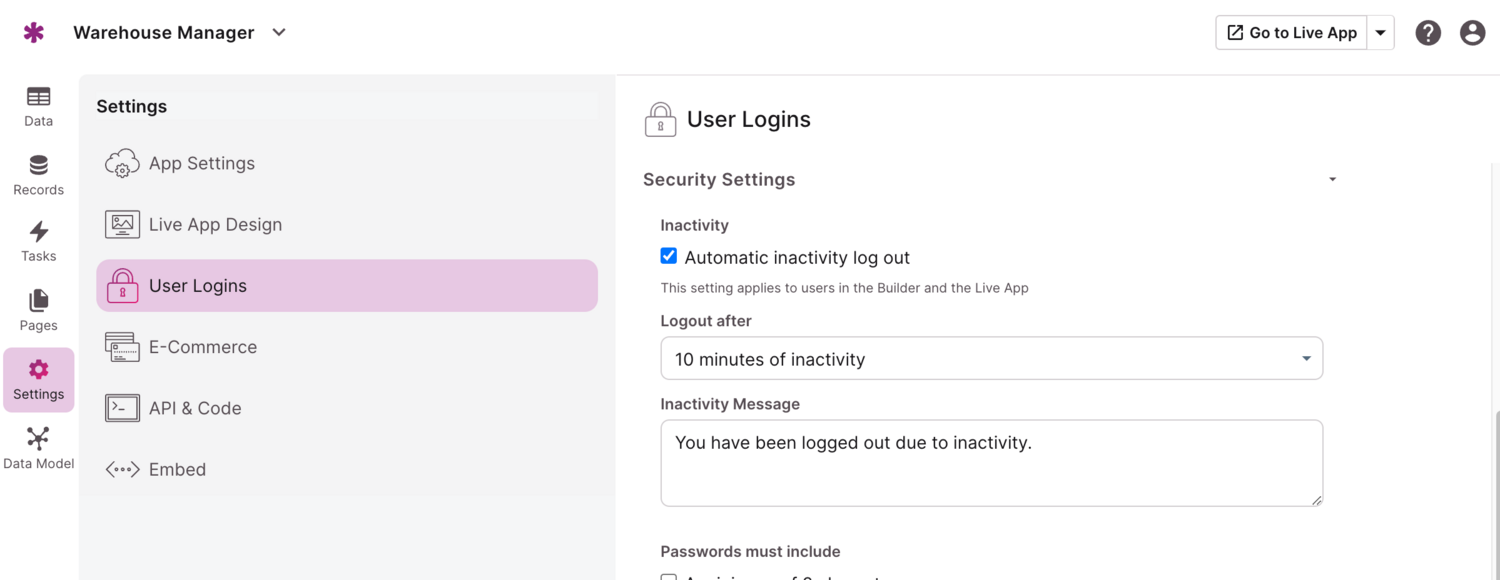Screen dimensions: 1500x580
Task: Select Live App Design from the settings menu
Action: [215, 224]
